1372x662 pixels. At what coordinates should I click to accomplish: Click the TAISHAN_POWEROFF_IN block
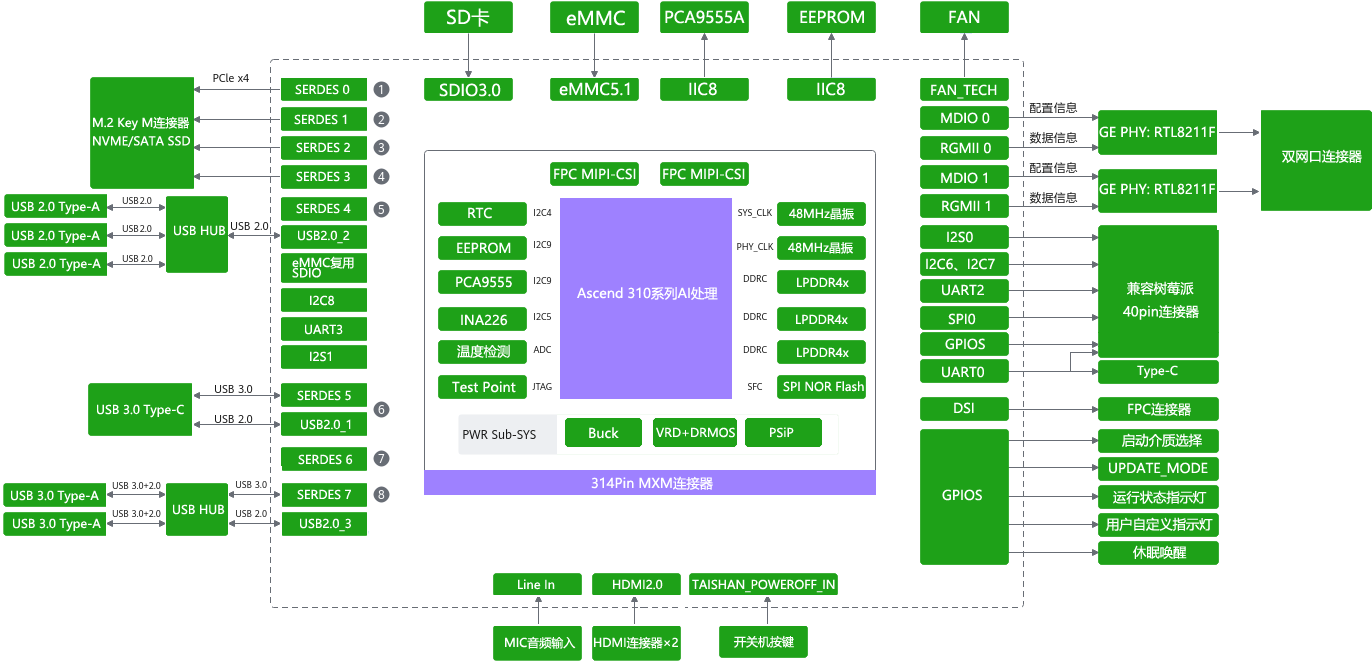[764, 584]
